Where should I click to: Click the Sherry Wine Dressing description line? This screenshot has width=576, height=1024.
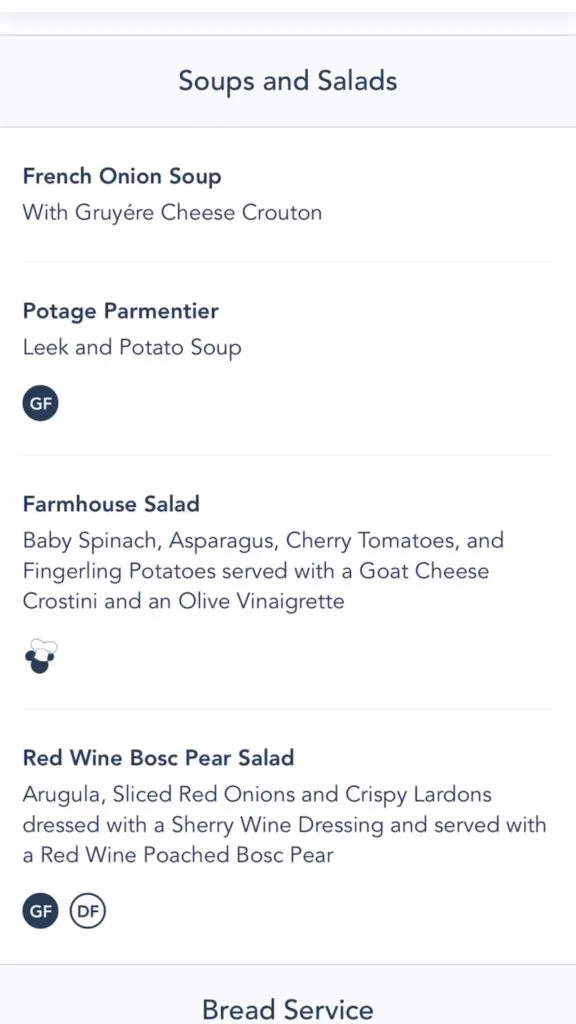(x=284, y=824)
